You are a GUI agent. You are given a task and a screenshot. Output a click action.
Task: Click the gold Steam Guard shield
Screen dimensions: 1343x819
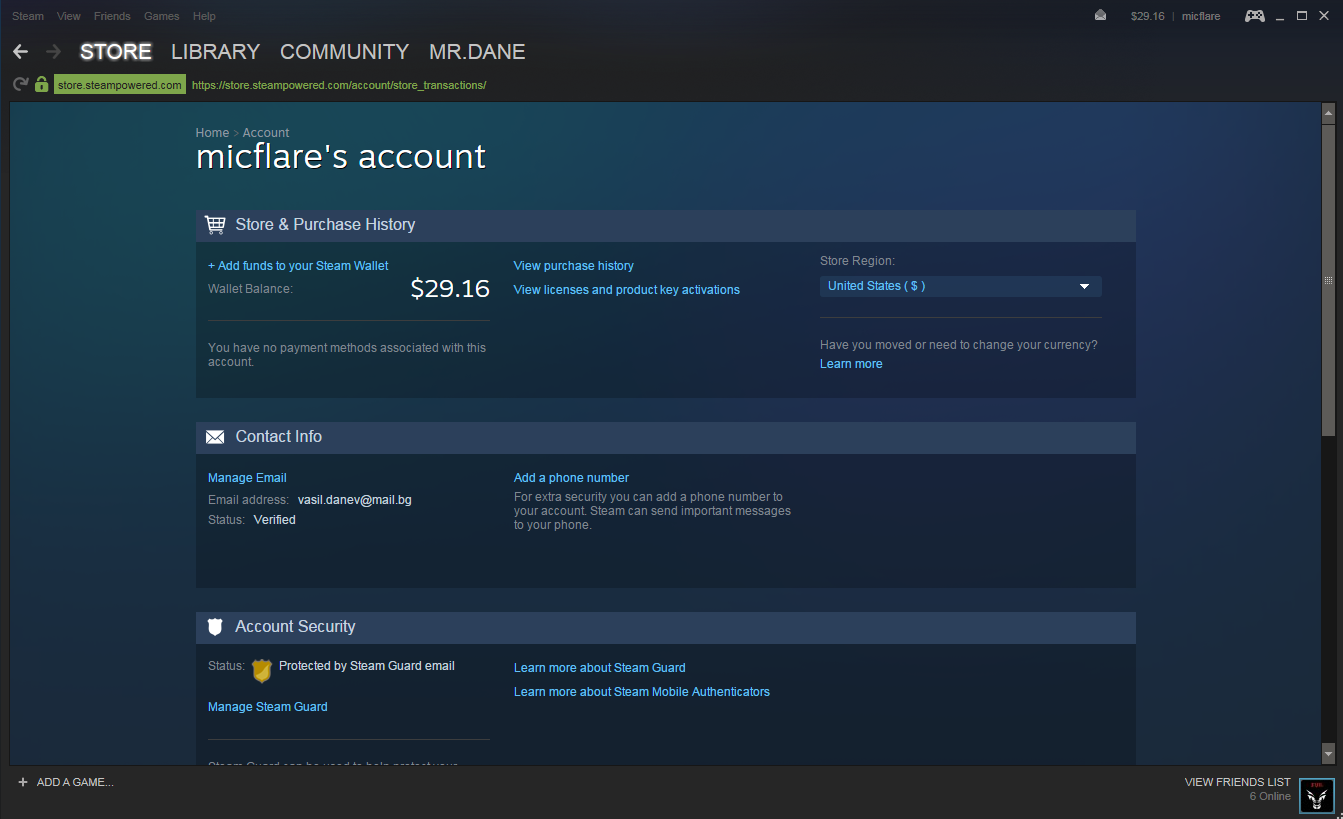click(262, 670)
